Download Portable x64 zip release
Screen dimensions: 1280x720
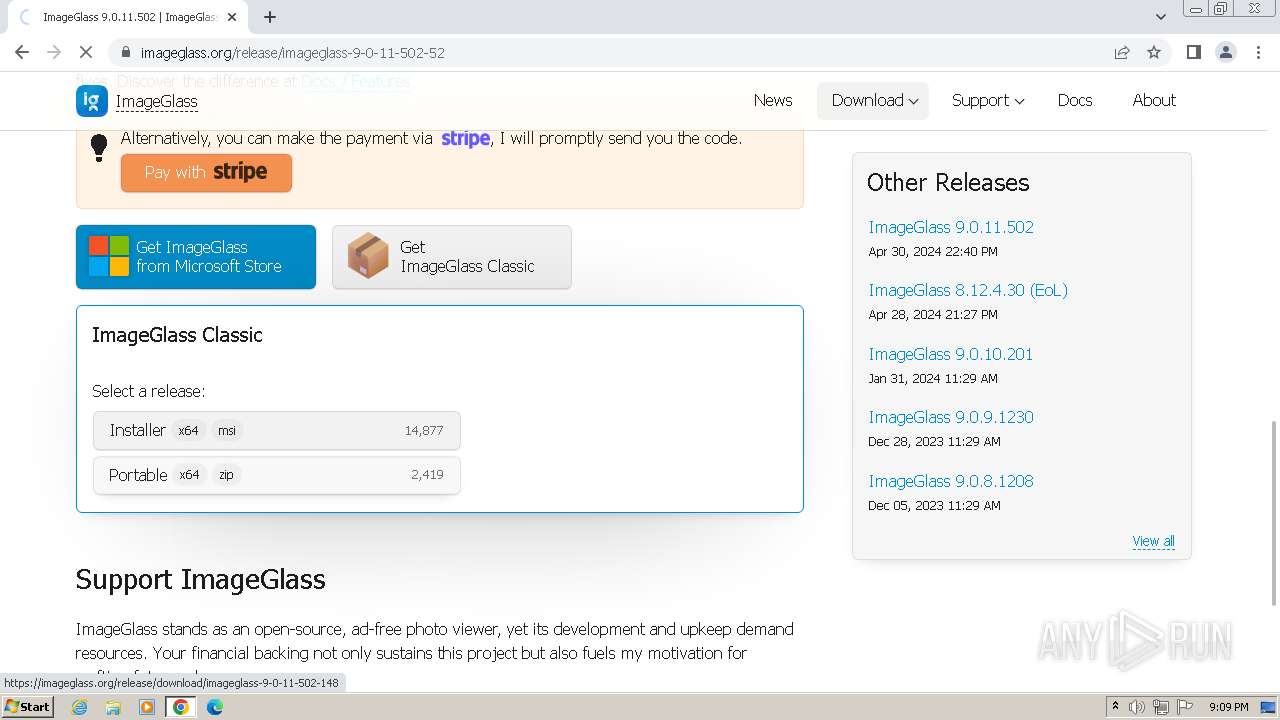(x=277, y=475)
